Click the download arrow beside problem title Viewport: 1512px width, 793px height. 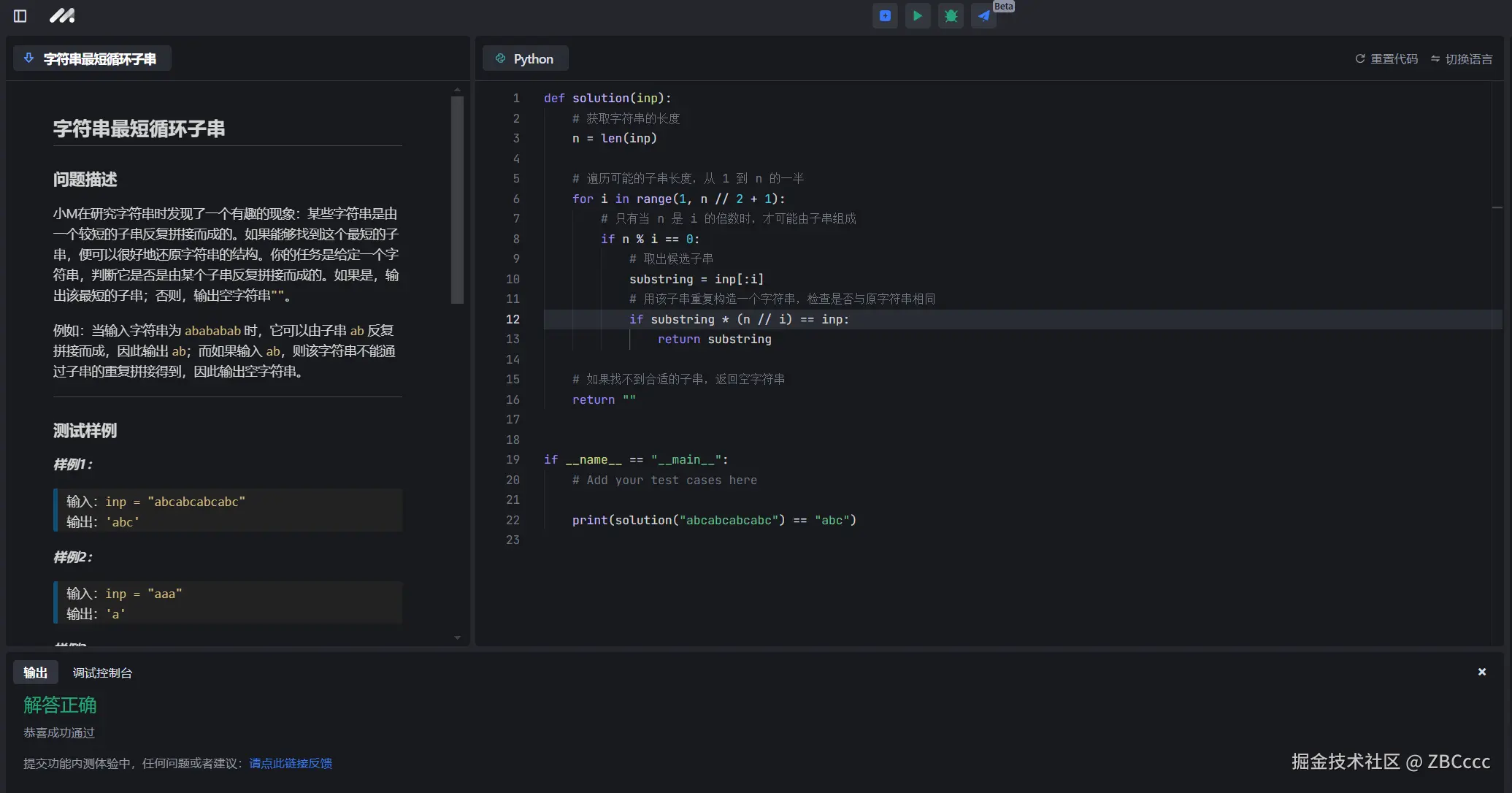[29, 58]
